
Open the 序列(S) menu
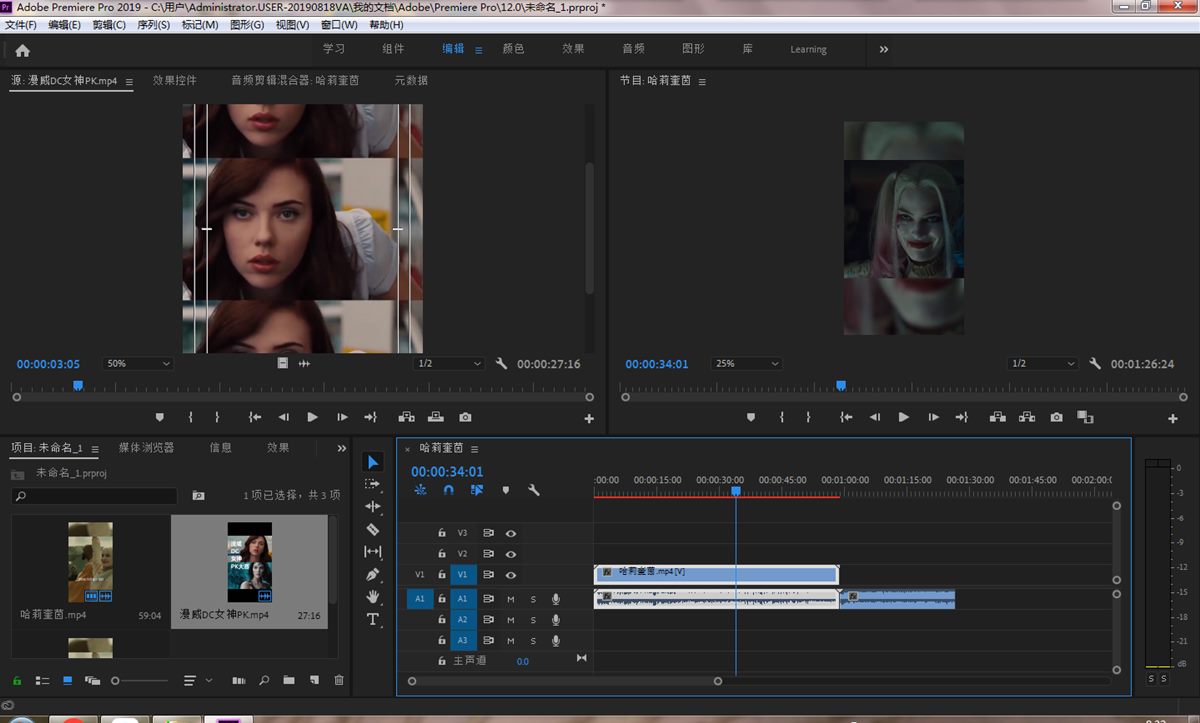(x=153, y=24)
